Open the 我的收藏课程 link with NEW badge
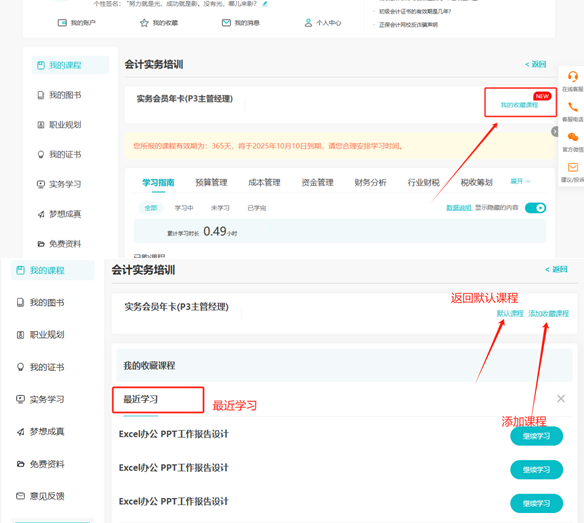This screenshot has width=584, height=523. [519, 105]
